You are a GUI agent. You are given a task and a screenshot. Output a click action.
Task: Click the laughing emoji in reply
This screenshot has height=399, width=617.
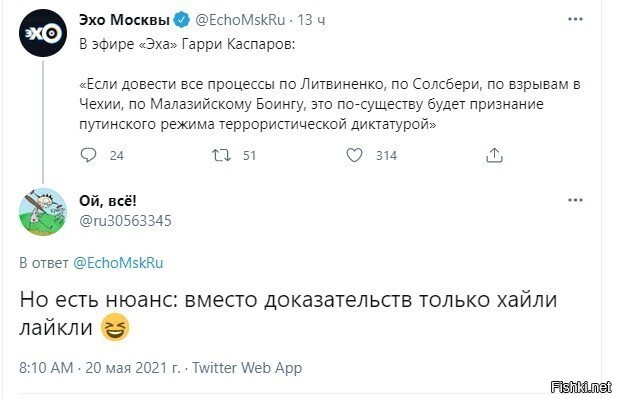click(115, 327)
